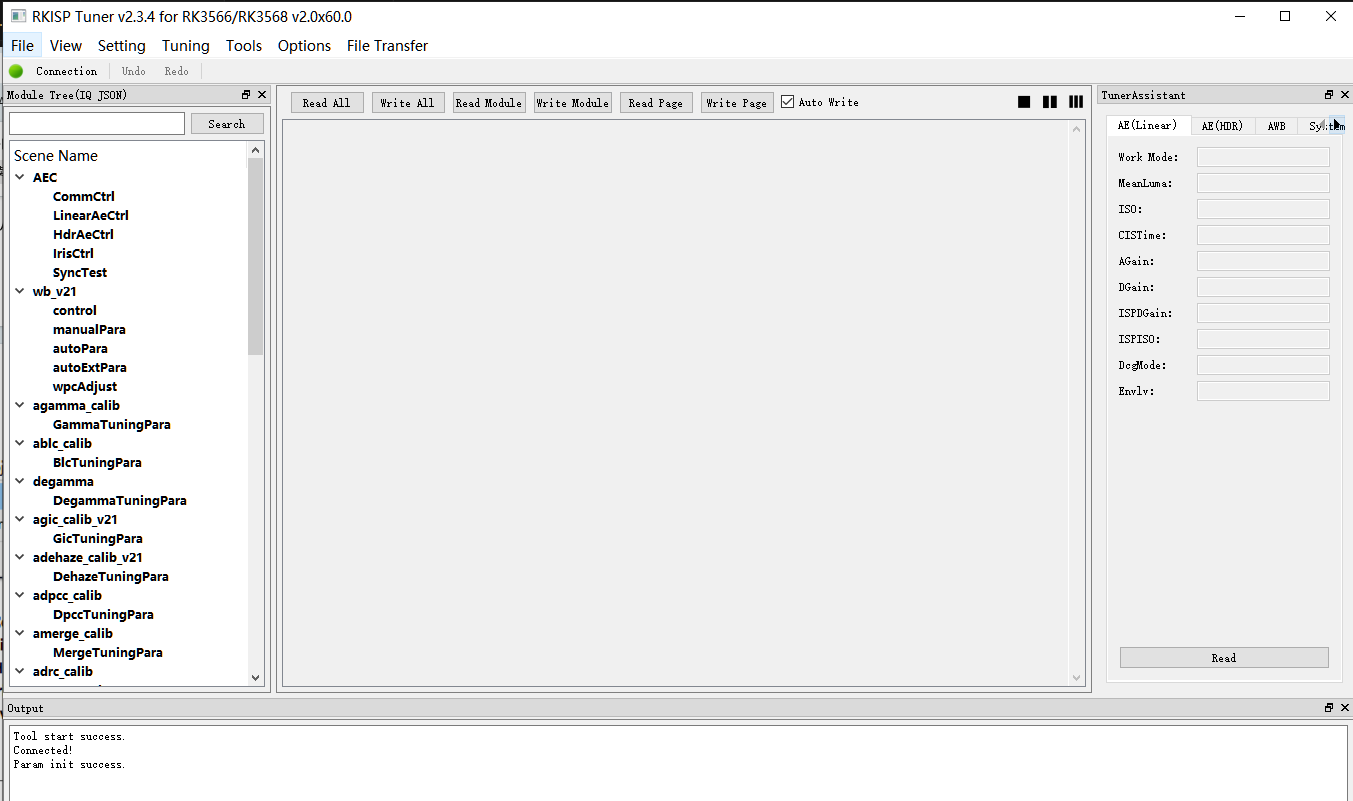The image size is (1353, 801).
Task: Close the Module Tree panel
Action: coord(262,95)
